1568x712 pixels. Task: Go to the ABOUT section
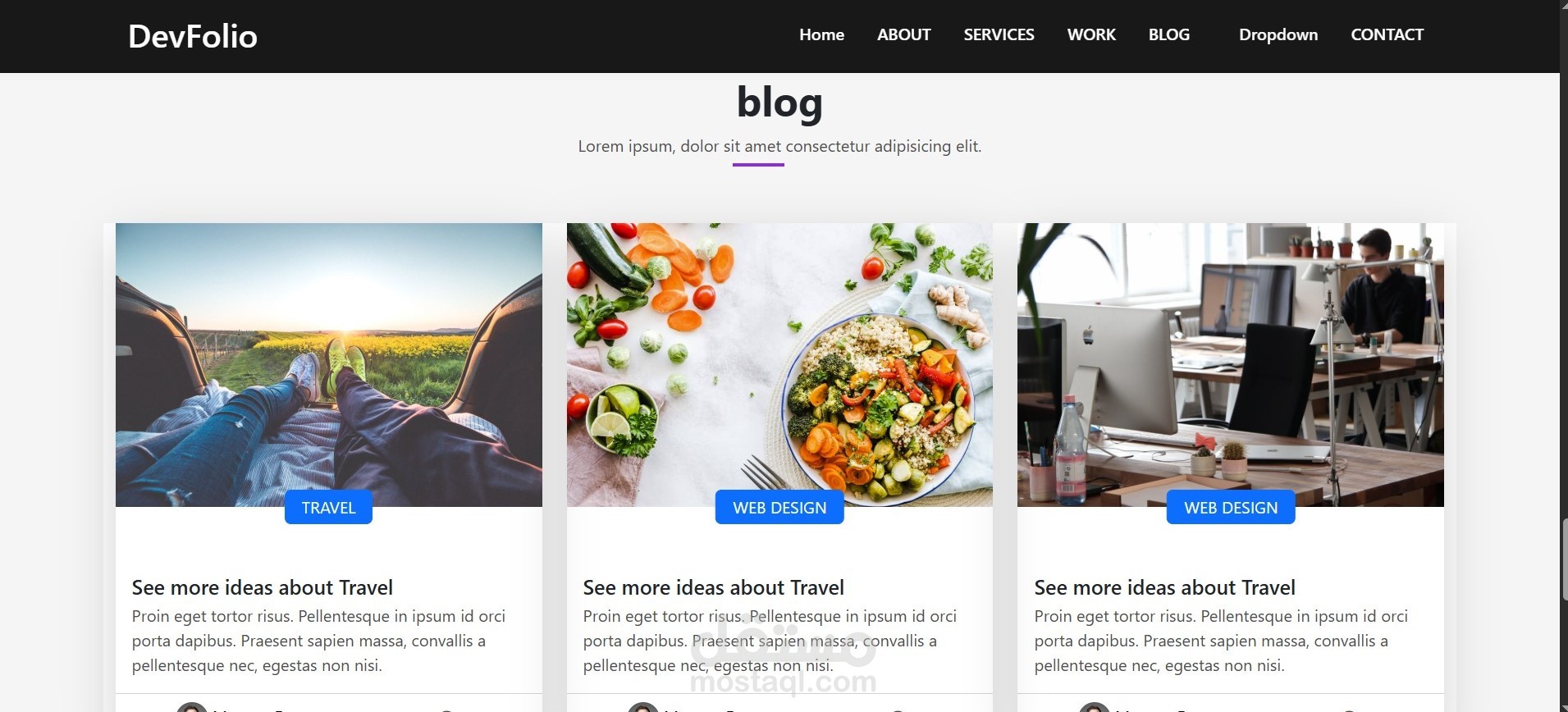(x=903, y=34)
